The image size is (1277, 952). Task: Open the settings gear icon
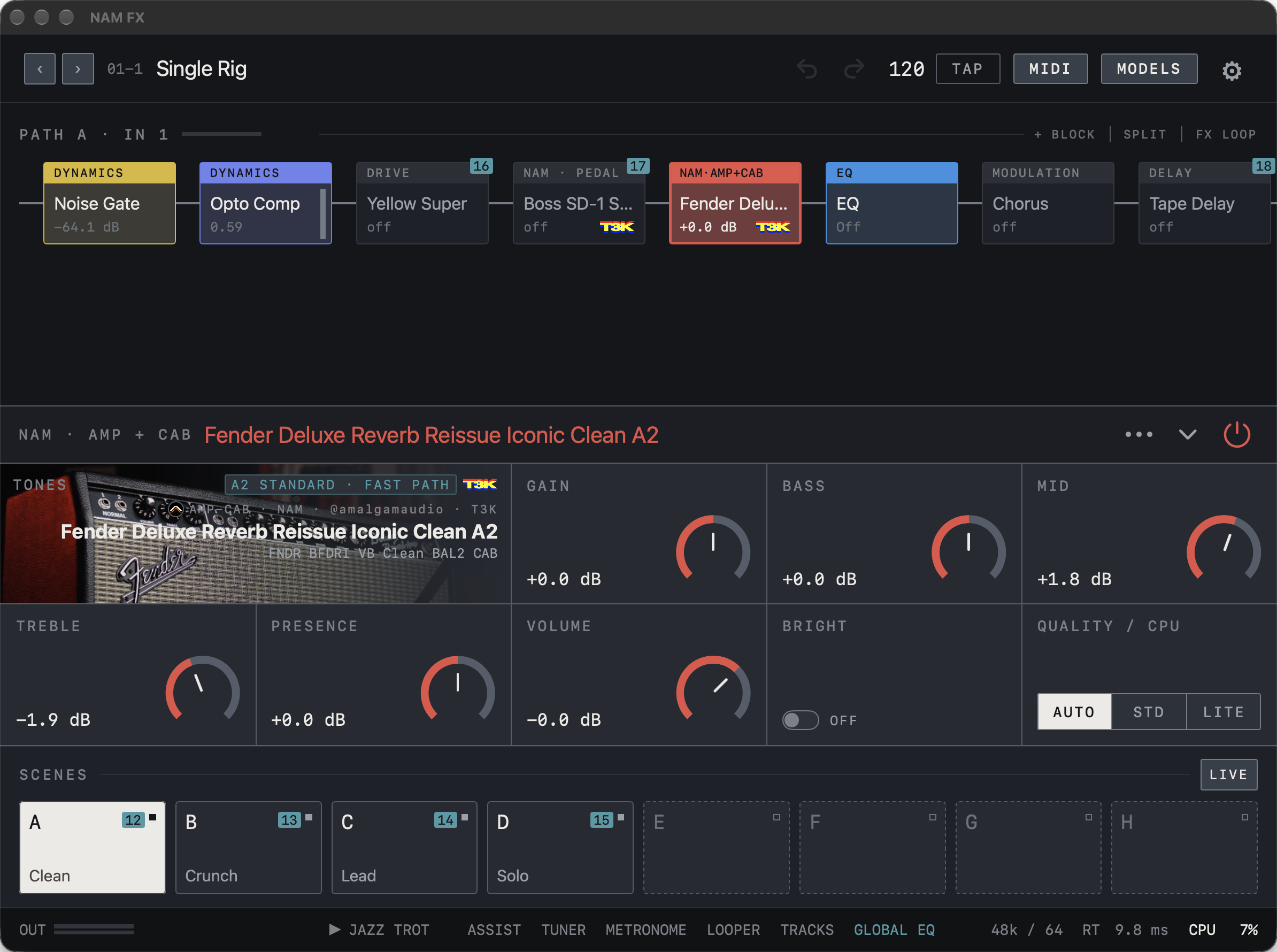pos(1232,70)
